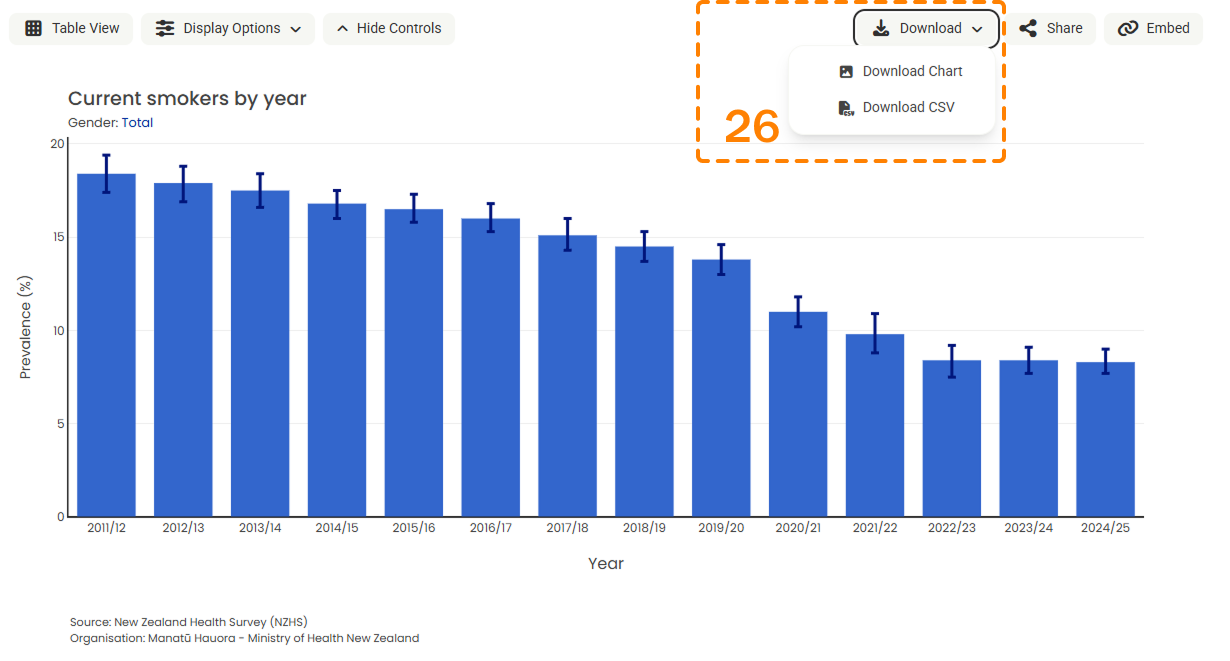The image size is (1230, 661).
Task: Click the image icon beside Download Chart
Action: coord(846,72)
